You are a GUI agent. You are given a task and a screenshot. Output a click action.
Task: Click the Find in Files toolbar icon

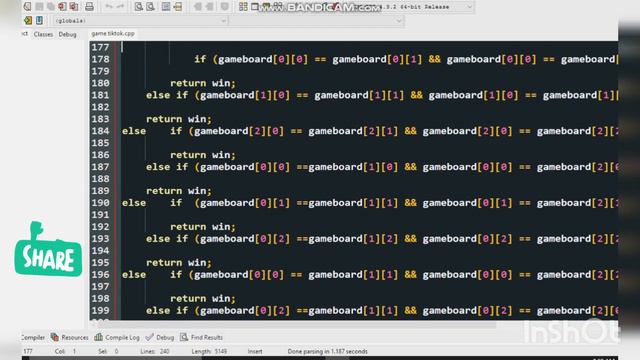[166, 7]
